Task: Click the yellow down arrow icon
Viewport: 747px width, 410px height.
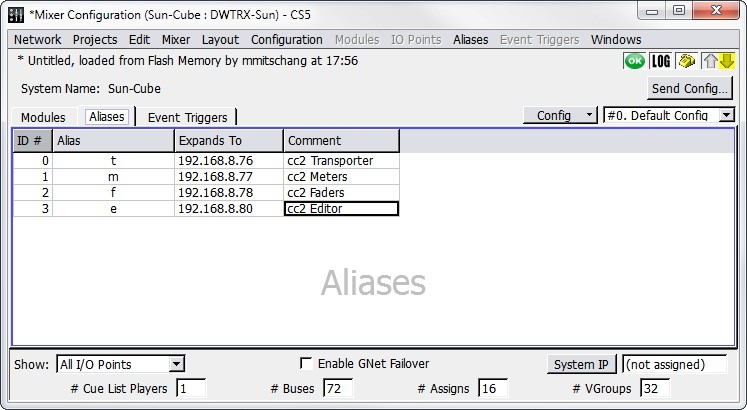Action: click(725, 61)
